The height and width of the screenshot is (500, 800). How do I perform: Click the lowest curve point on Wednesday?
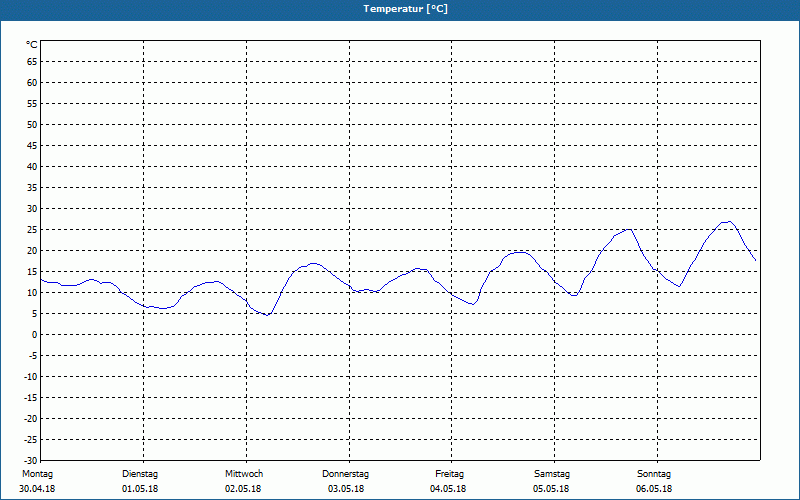tap(267, 315)
